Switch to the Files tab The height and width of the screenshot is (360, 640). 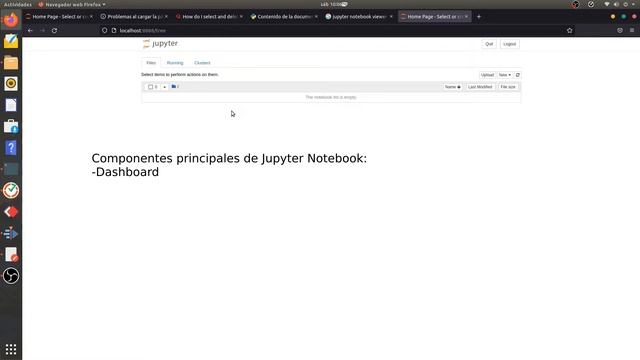[151, 63]
